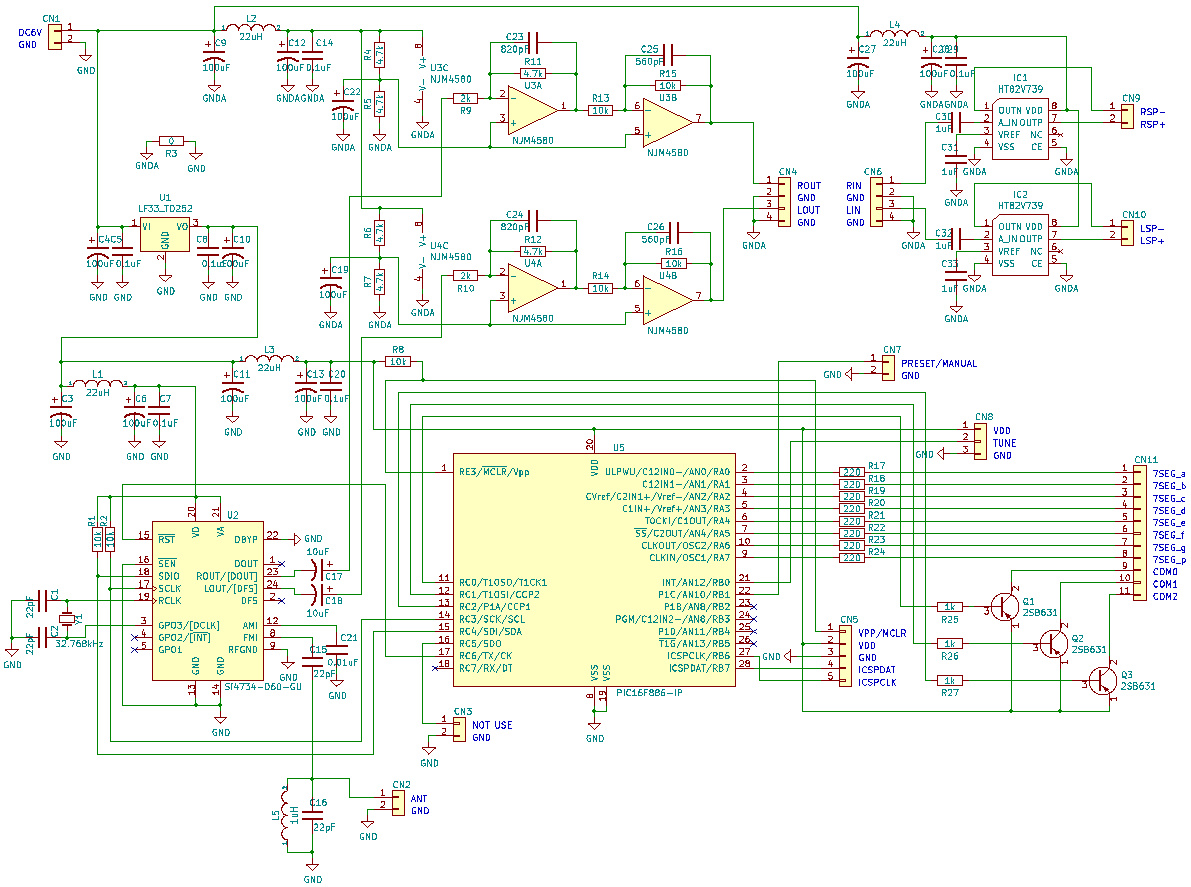Select the inductor L4 symbol

click(893, 35)
